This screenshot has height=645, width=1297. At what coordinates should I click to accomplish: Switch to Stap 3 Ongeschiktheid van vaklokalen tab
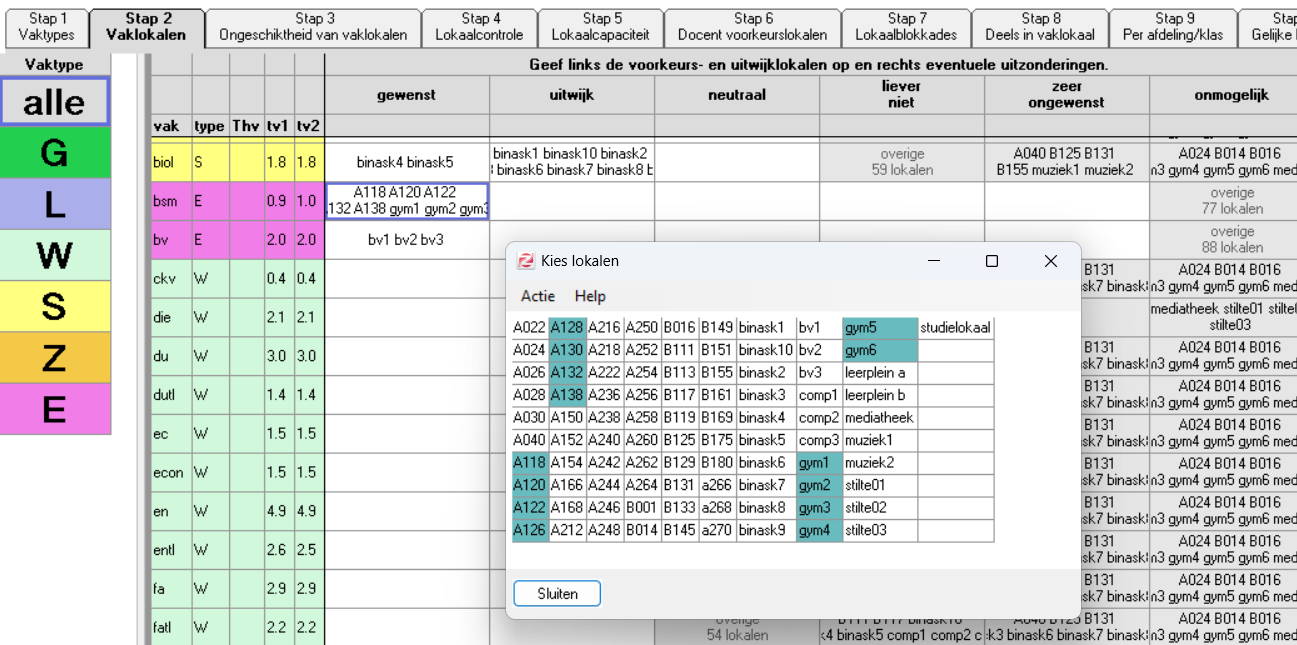[314, 27]
